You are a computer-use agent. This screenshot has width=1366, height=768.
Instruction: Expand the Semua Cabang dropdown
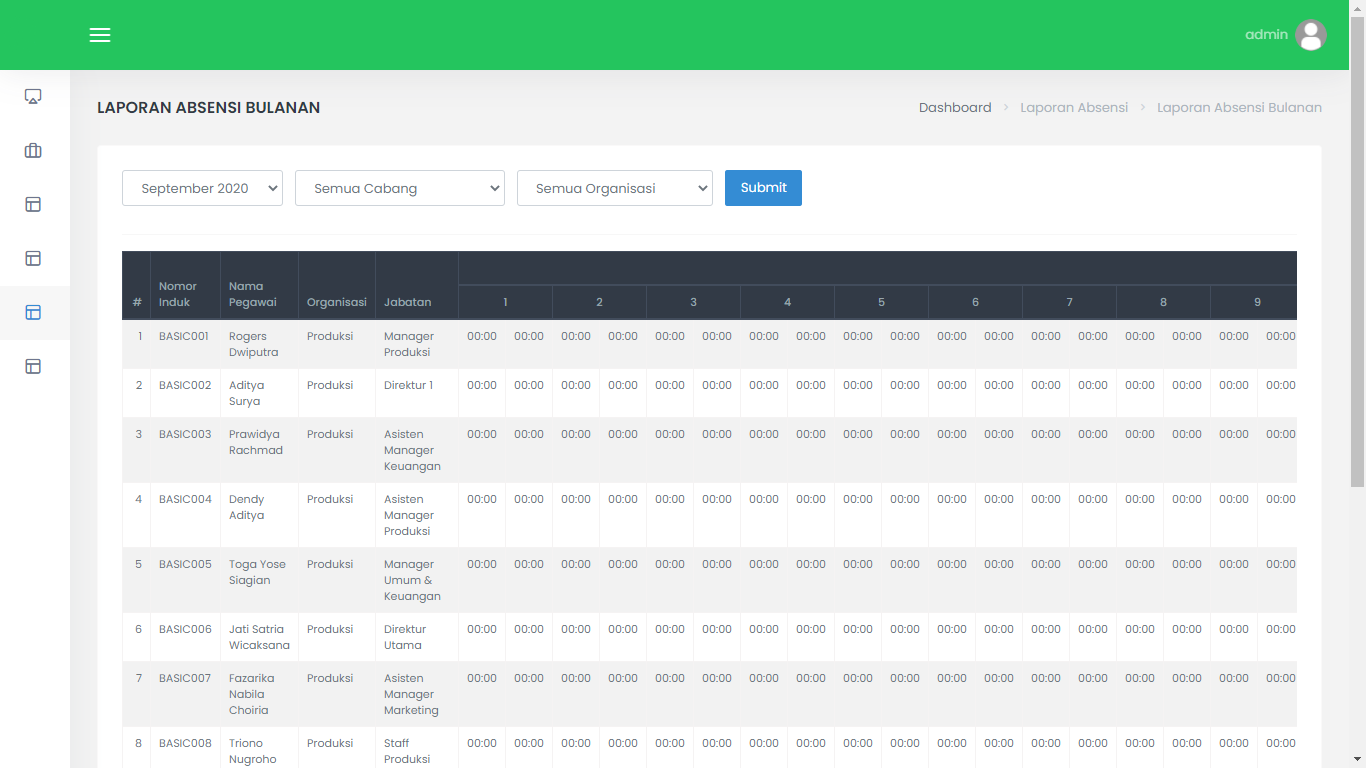click(399, 188)
